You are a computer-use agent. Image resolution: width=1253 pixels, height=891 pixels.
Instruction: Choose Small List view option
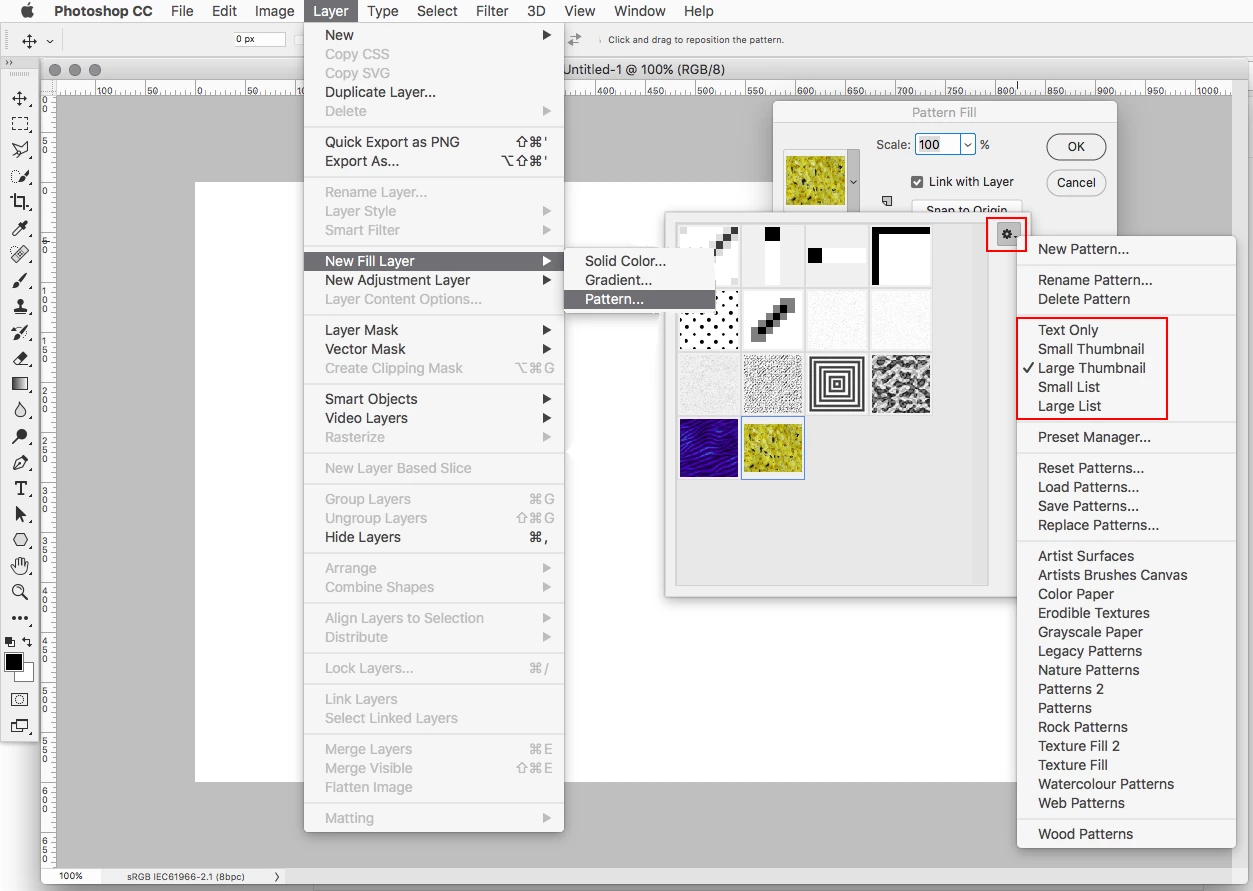coord(1069,387)
